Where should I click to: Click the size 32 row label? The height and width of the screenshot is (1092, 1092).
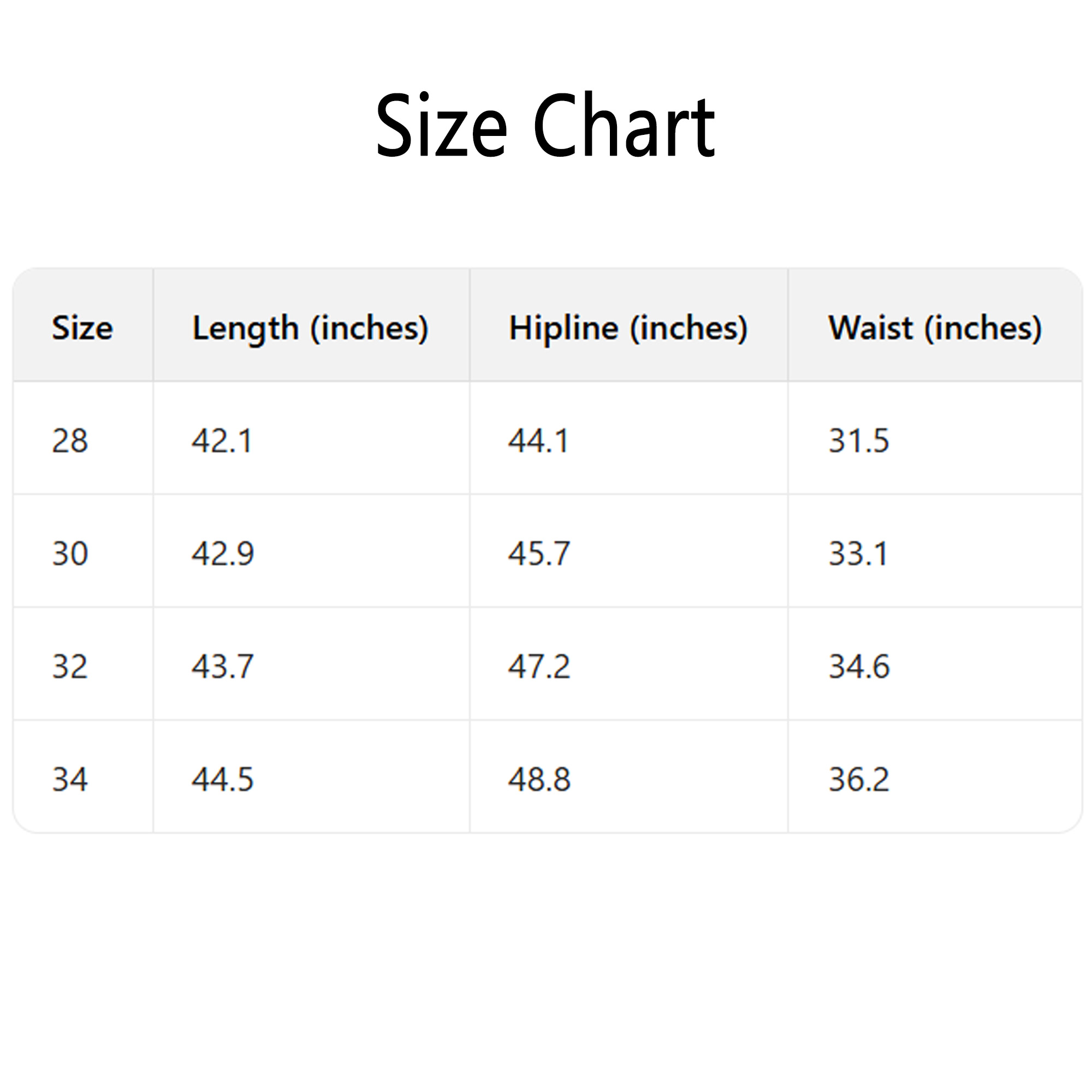tap(70, 666)
